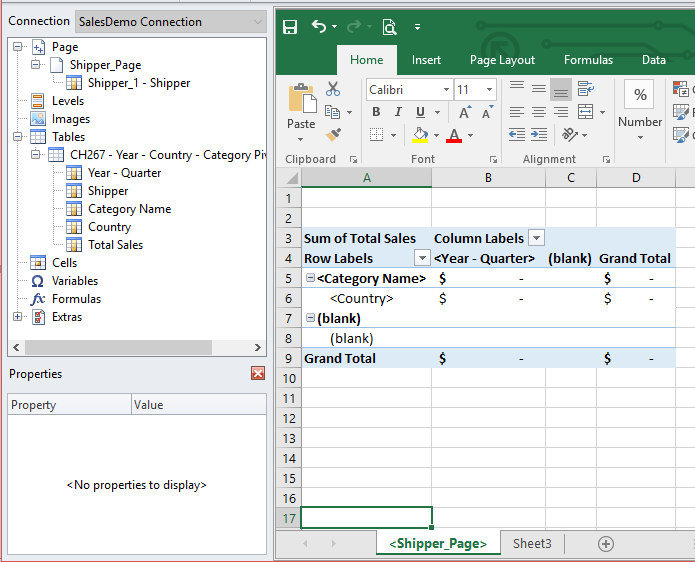The image size is (695, 562).
Task: Expand the Extras tree node
Action: [x=17, y=317]
